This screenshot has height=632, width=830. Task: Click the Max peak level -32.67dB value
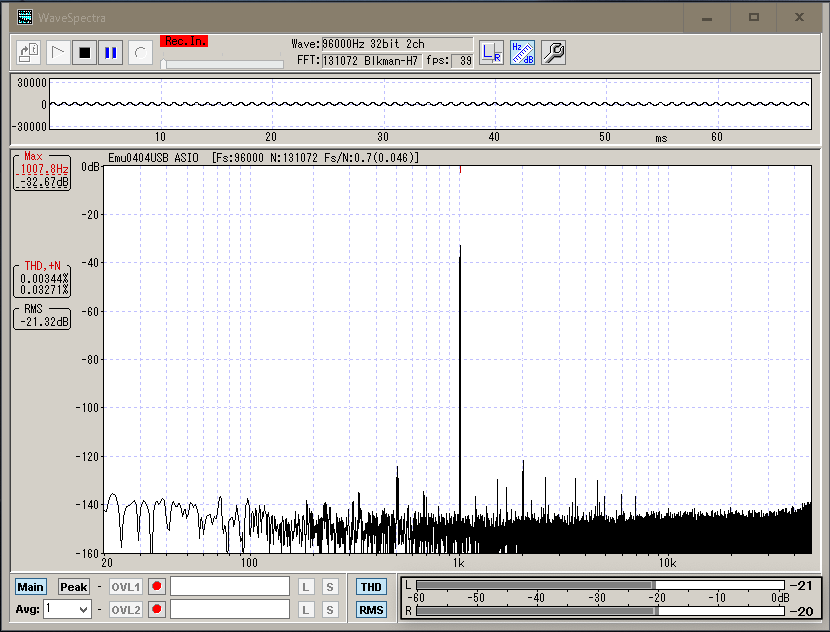point(44,182)
